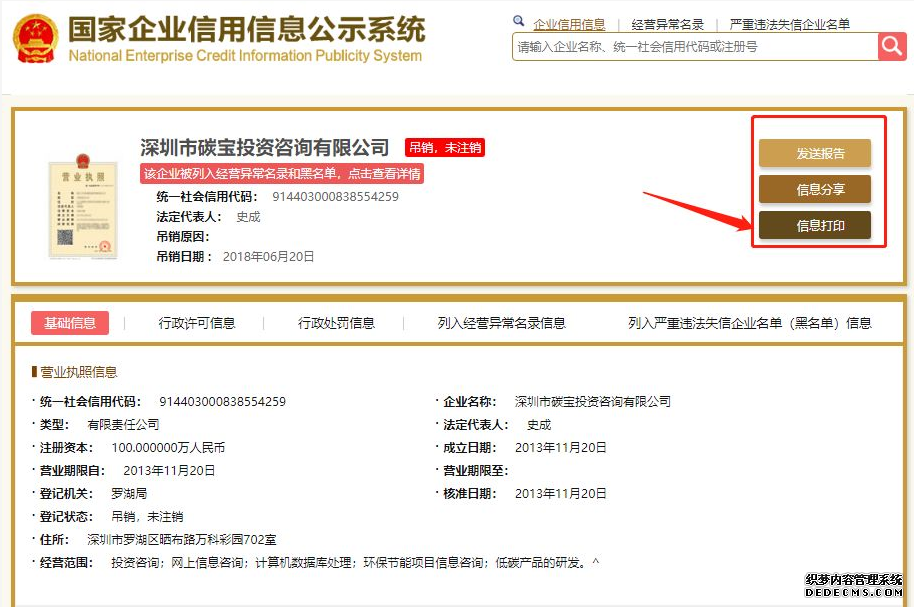Open the business license thumbnail image
This screenshot has height=607, width=914.
click(x=82, y=207)
